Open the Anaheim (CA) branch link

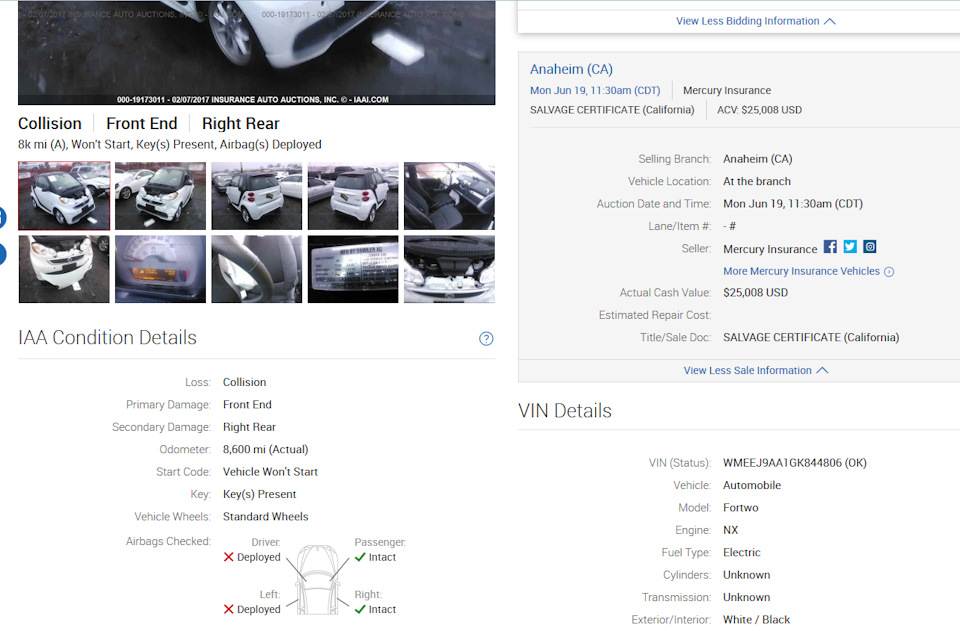(x=571, y=69)
